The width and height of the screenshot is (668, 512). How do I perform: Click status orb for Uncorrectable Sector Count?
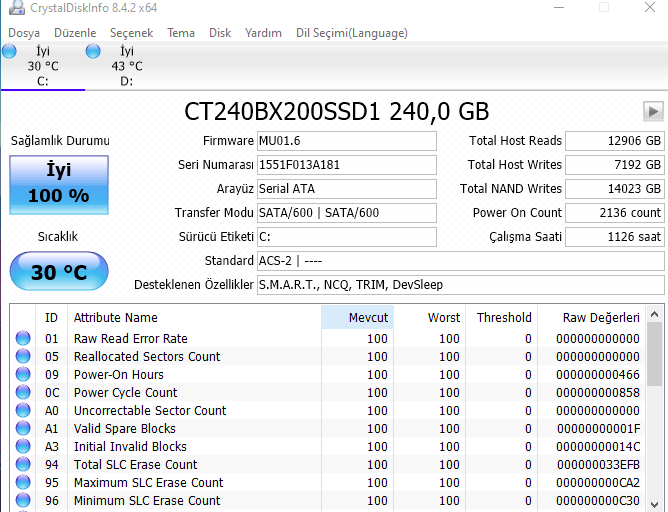tap(23, 410)
